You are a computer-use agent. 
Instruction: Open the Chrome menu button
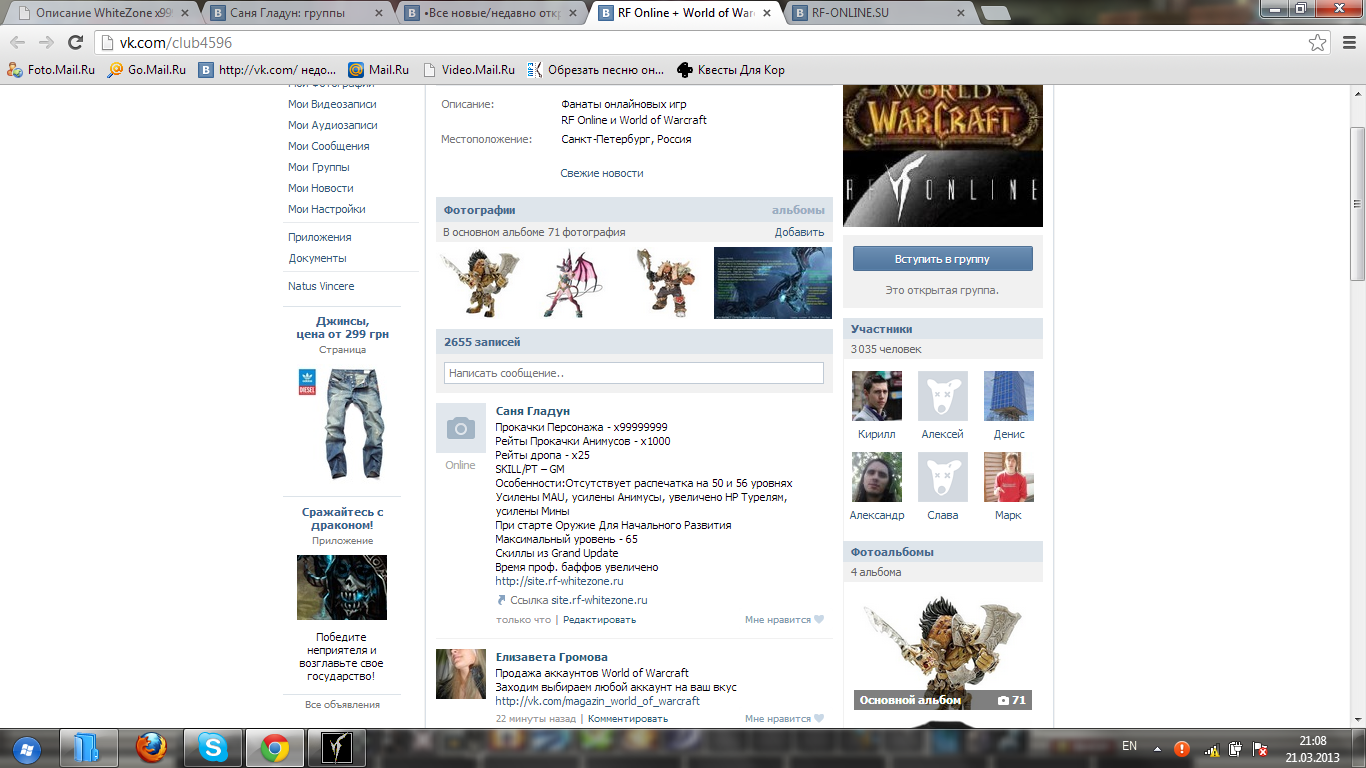pyautogui.click(x=1347, y=43)
